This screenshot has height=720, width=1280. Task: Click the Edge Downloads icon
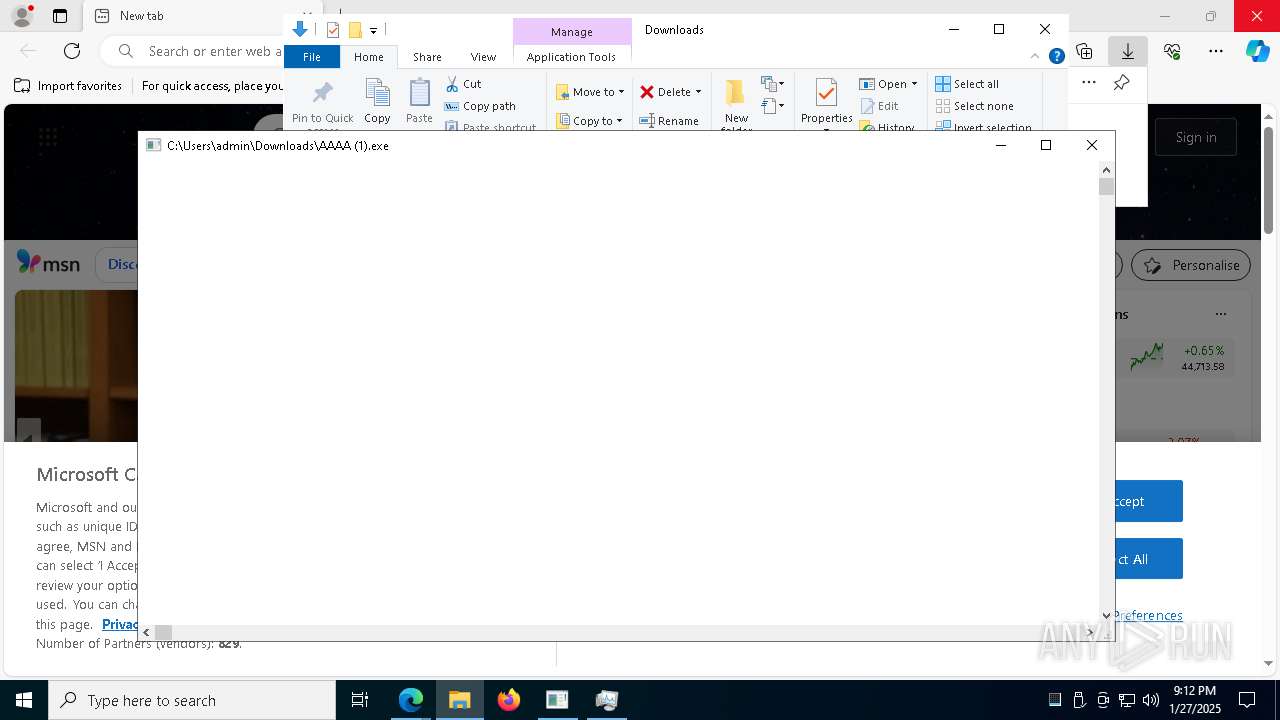(1127, 51)
